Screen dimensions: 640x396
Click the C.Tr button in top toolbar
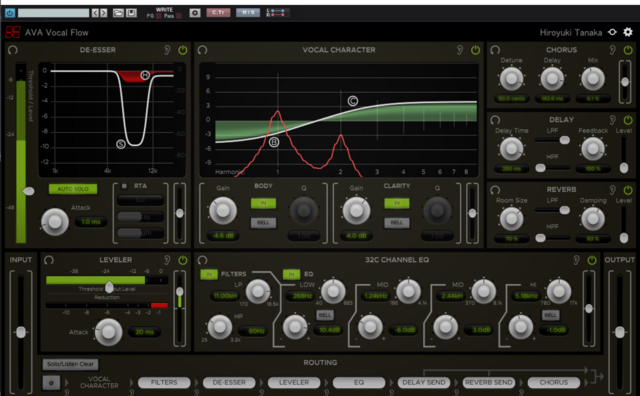pyautogui.click(x=218, y=13)
